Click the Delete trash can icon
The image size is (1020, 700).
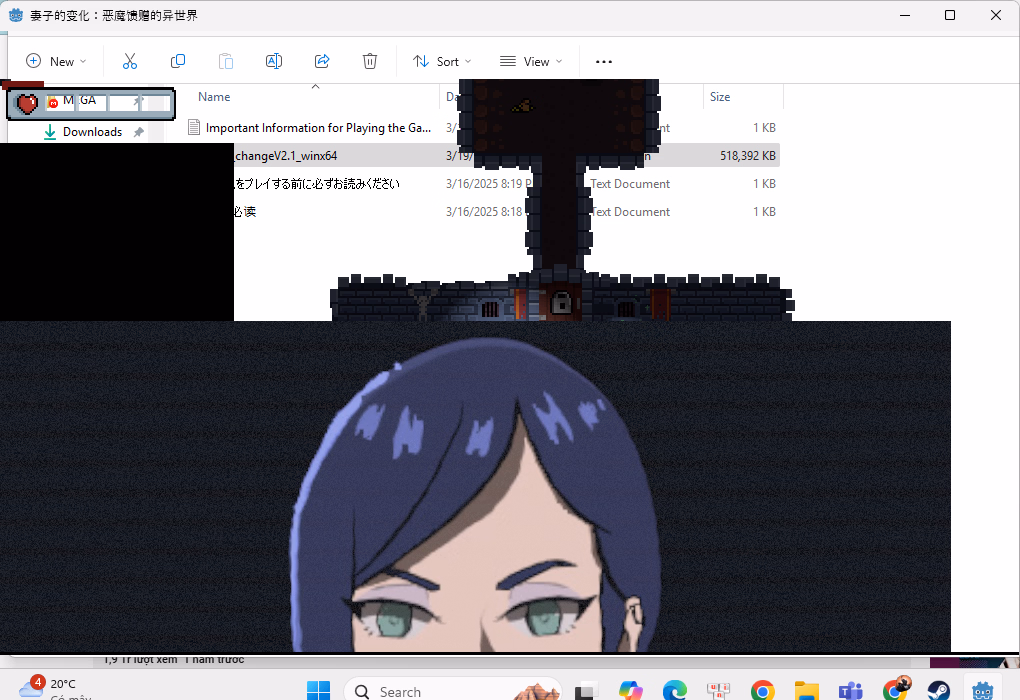click(370, 61)
